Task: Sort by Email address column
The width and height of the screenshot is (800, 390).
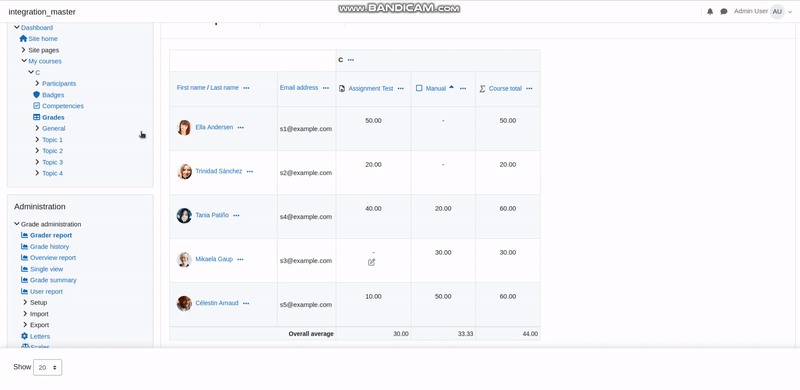Action: point(299,88)
